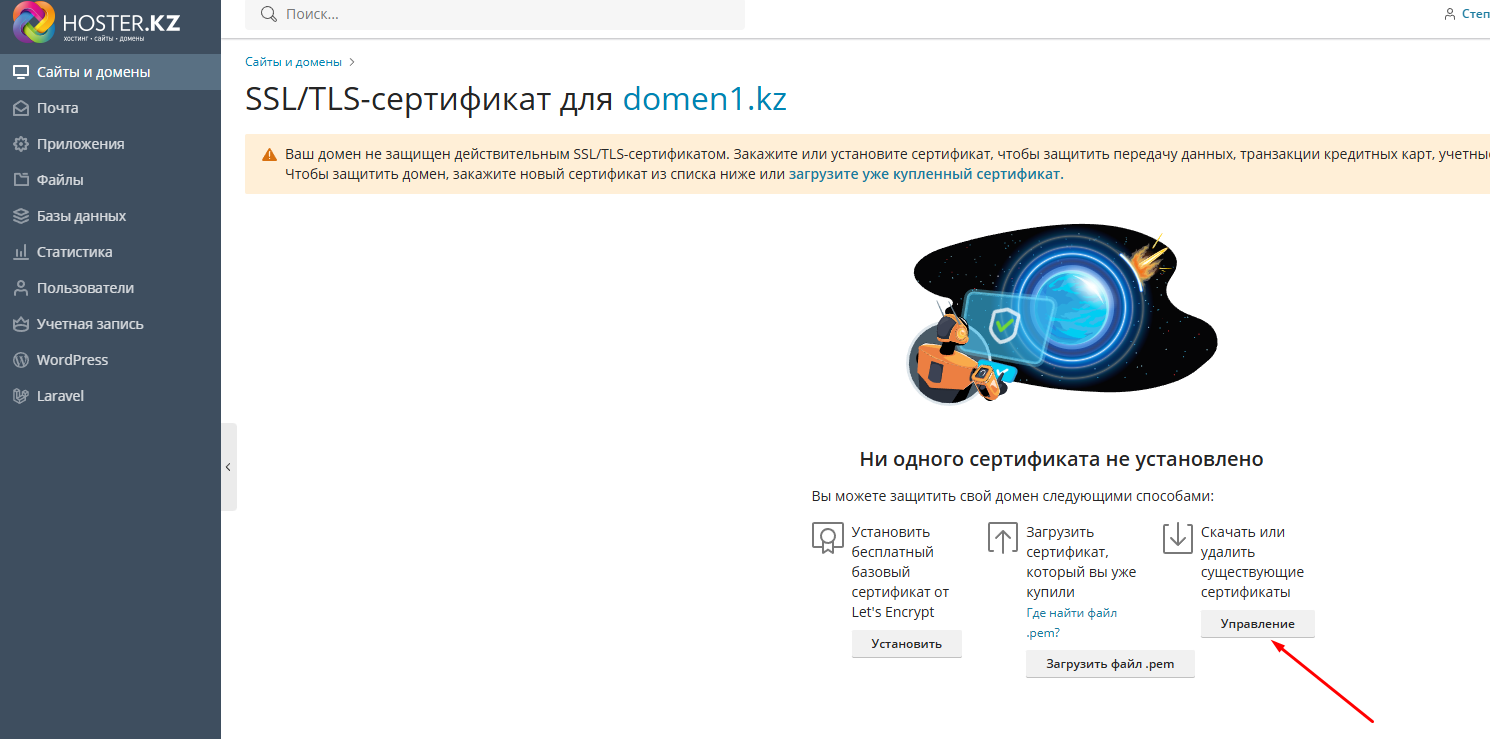Click the Laravel icon in sidebar

(20, 396)
